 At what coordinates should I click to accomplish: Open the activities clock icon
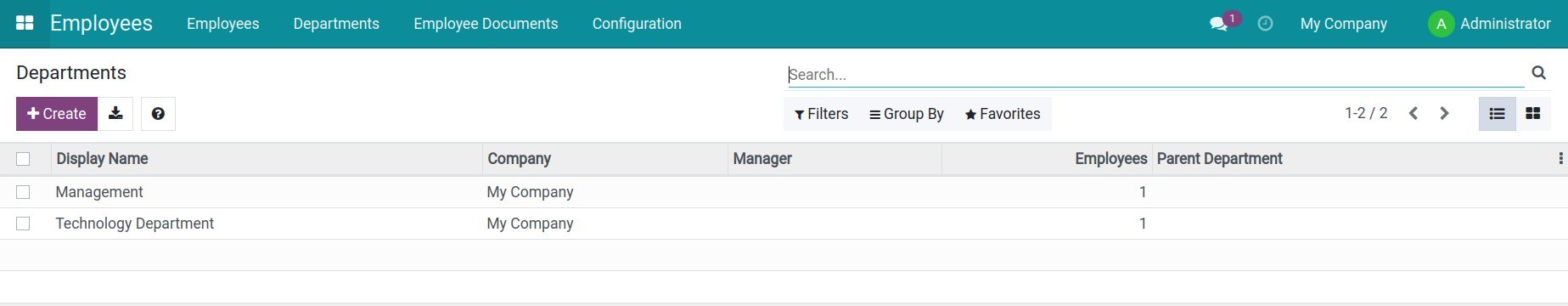(x=1265, y=24)
